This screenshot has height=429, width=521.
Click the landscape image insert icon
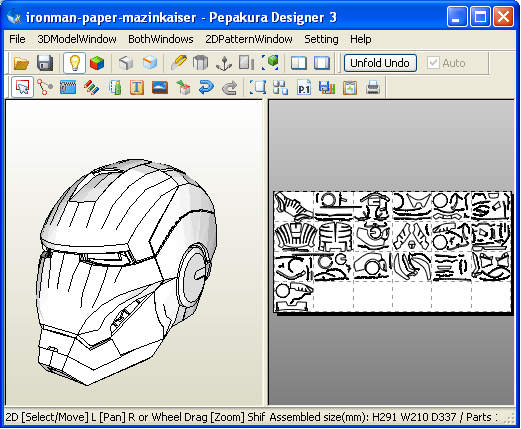click(160, 88)
